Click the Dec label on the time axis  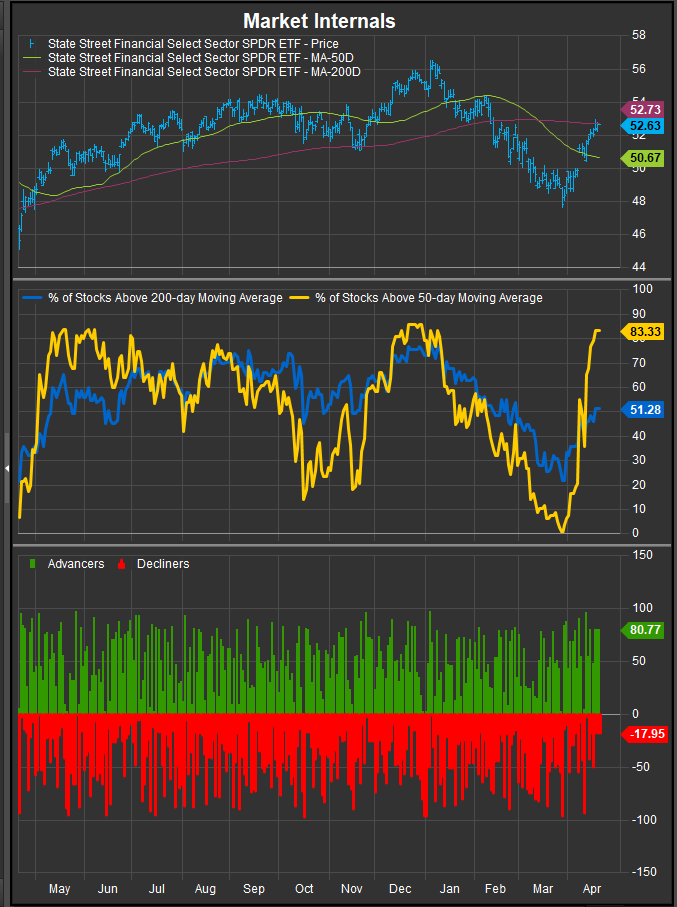click(400, 889)
